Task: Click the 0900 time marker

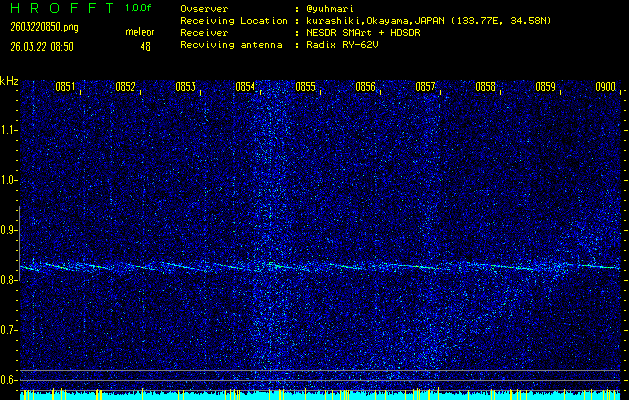Action: click(605, 87)
